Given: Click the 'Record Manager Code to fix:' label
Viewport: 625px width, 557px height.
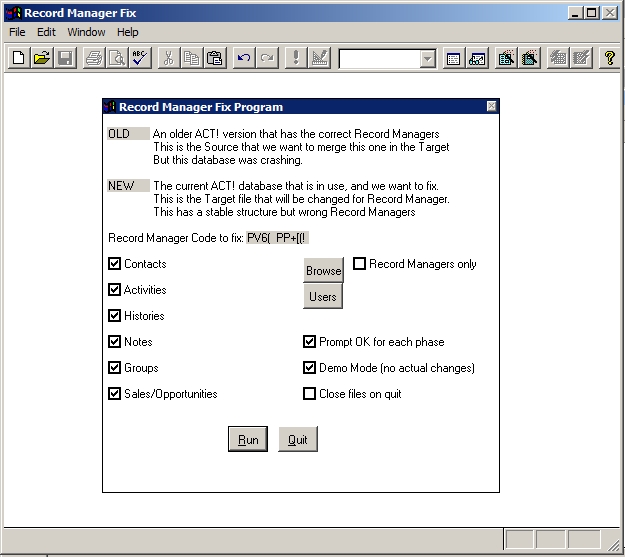Looking at the screenshot, I should [176, 238].
